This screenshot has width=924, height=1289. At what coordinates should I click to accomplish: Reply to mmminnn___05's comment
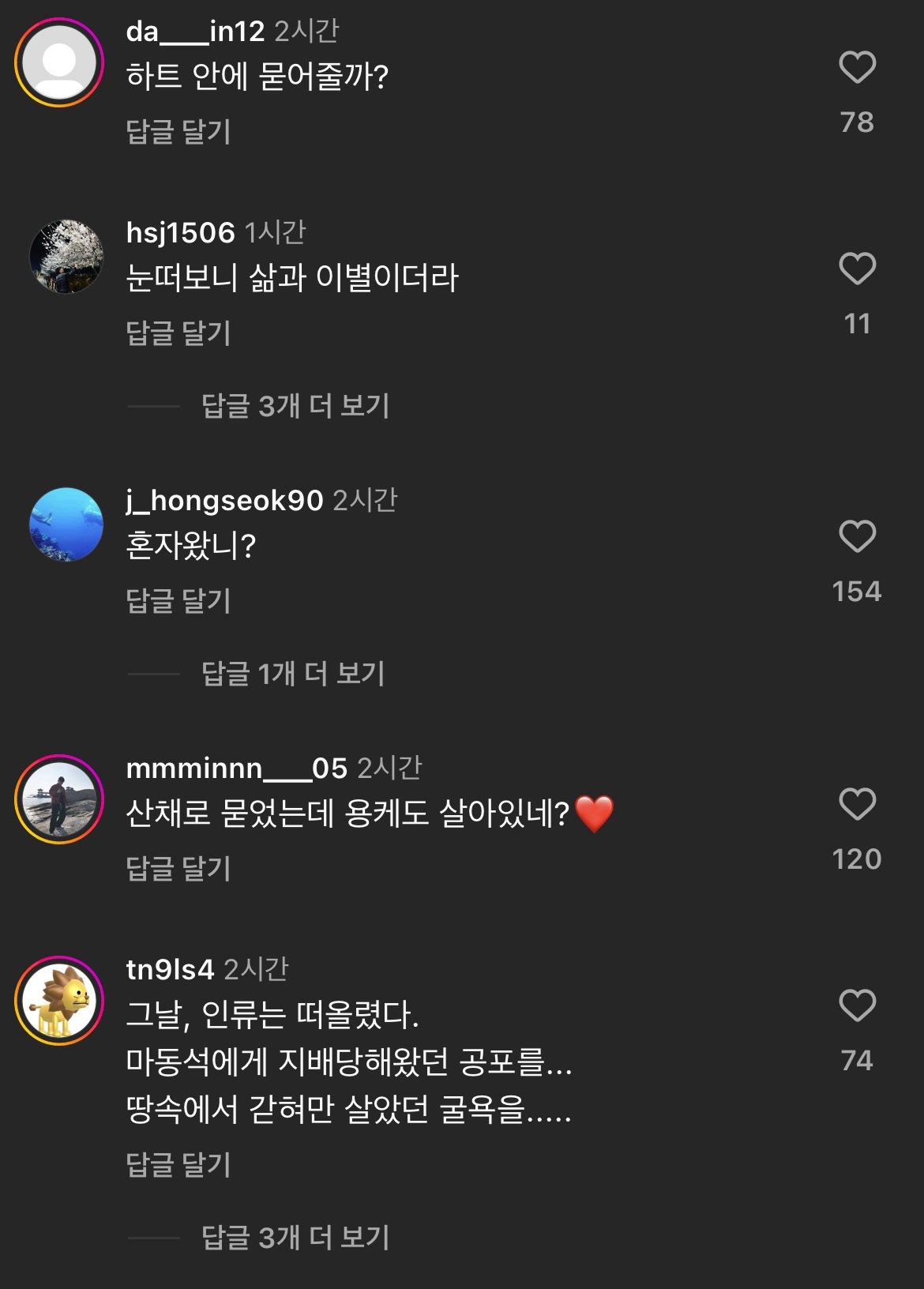tap(178, 869)
